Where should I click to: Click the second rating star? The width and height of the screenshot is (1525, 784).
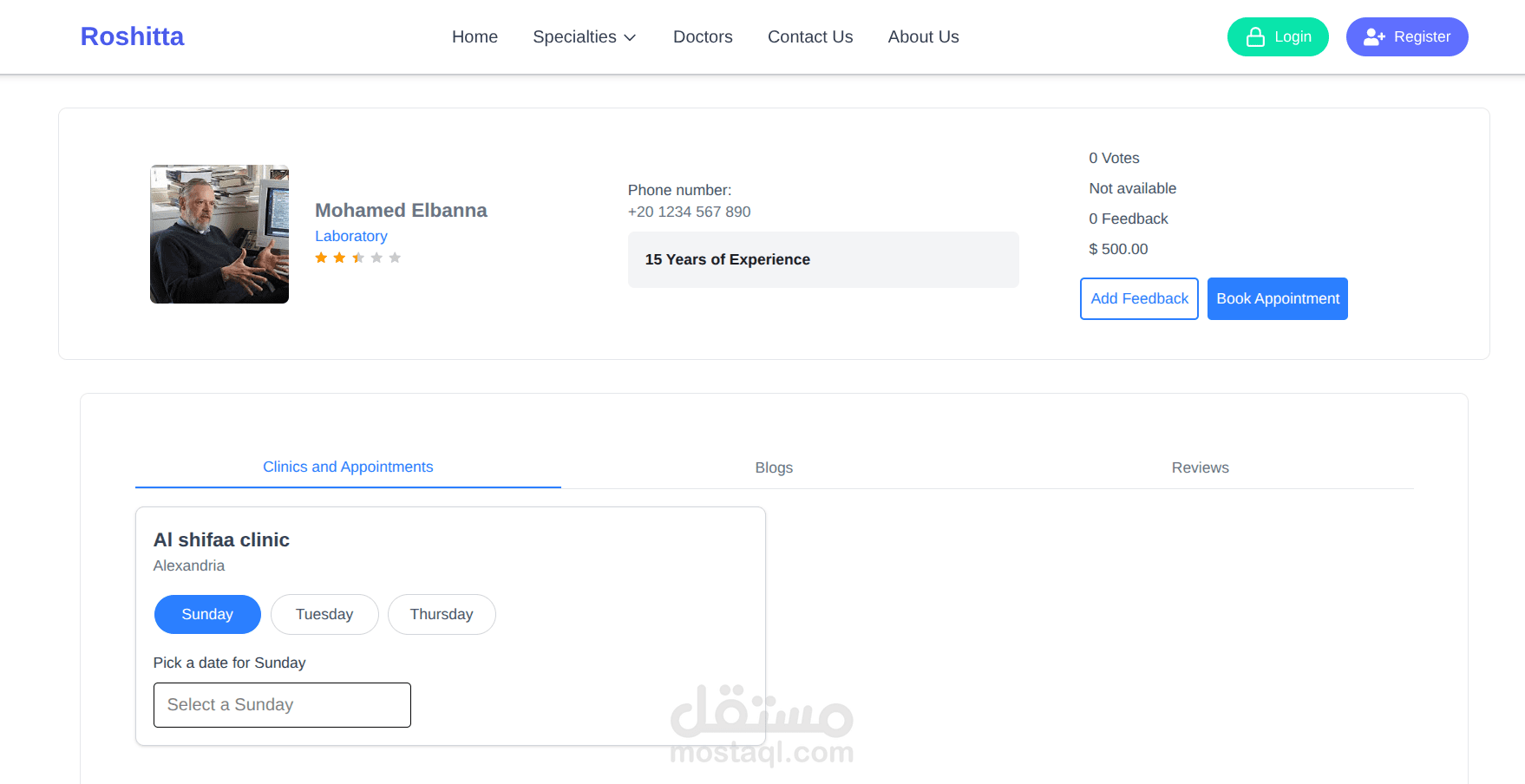[339, 258]
